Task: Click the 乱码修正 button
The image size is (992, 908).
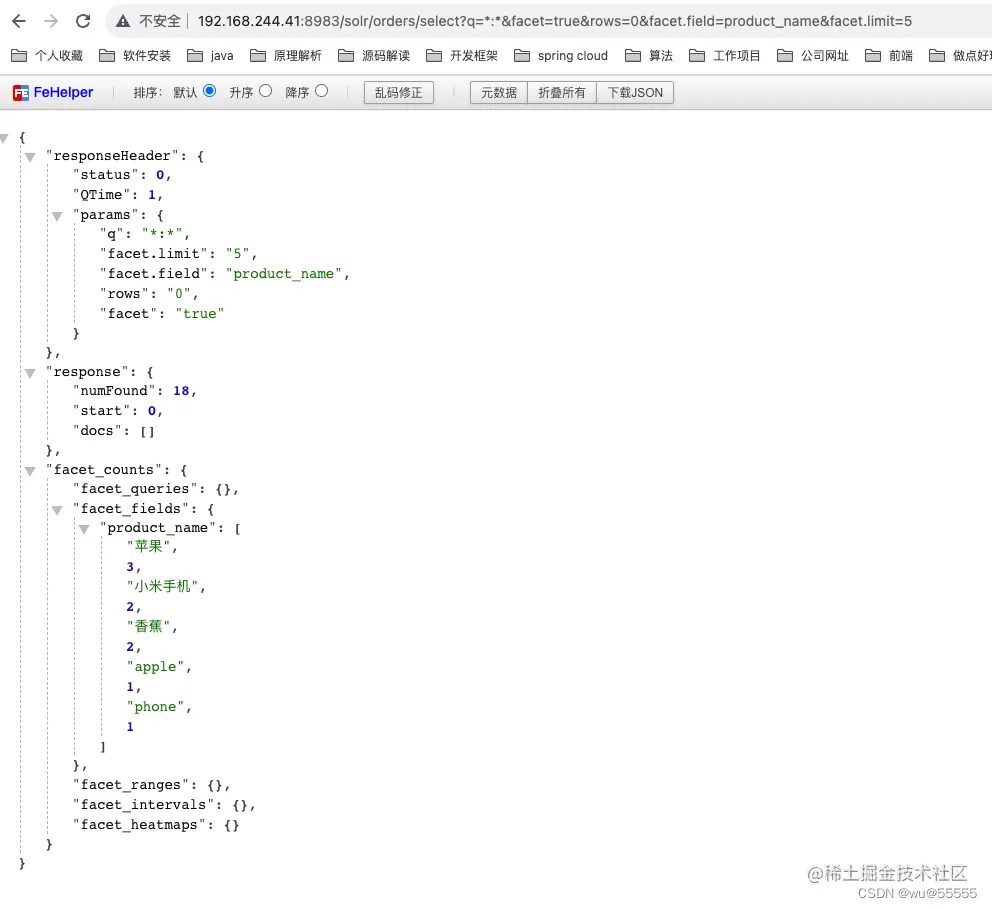Action: coord(399,93)
